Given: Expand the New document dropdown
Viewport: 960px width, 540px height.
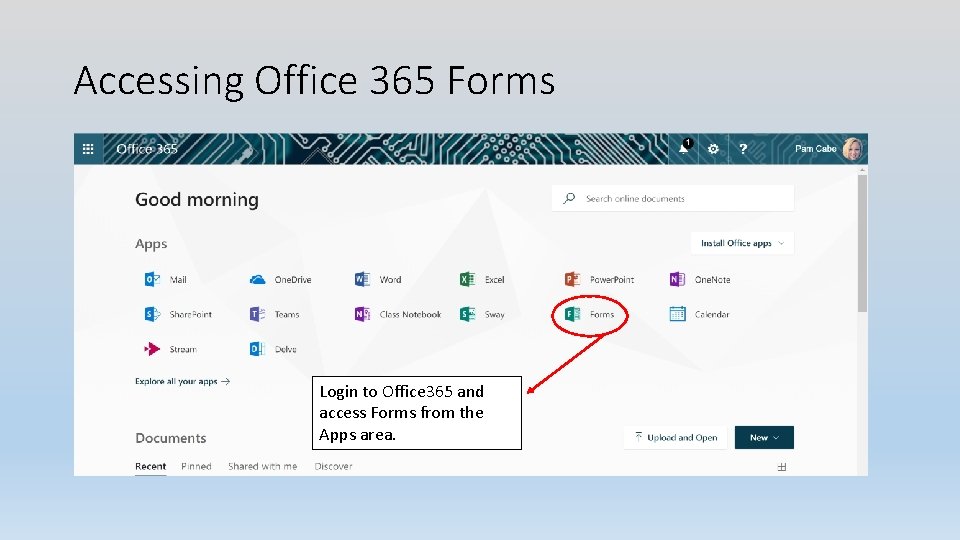Looking at the screenshot, I should (x=764, y=437).
